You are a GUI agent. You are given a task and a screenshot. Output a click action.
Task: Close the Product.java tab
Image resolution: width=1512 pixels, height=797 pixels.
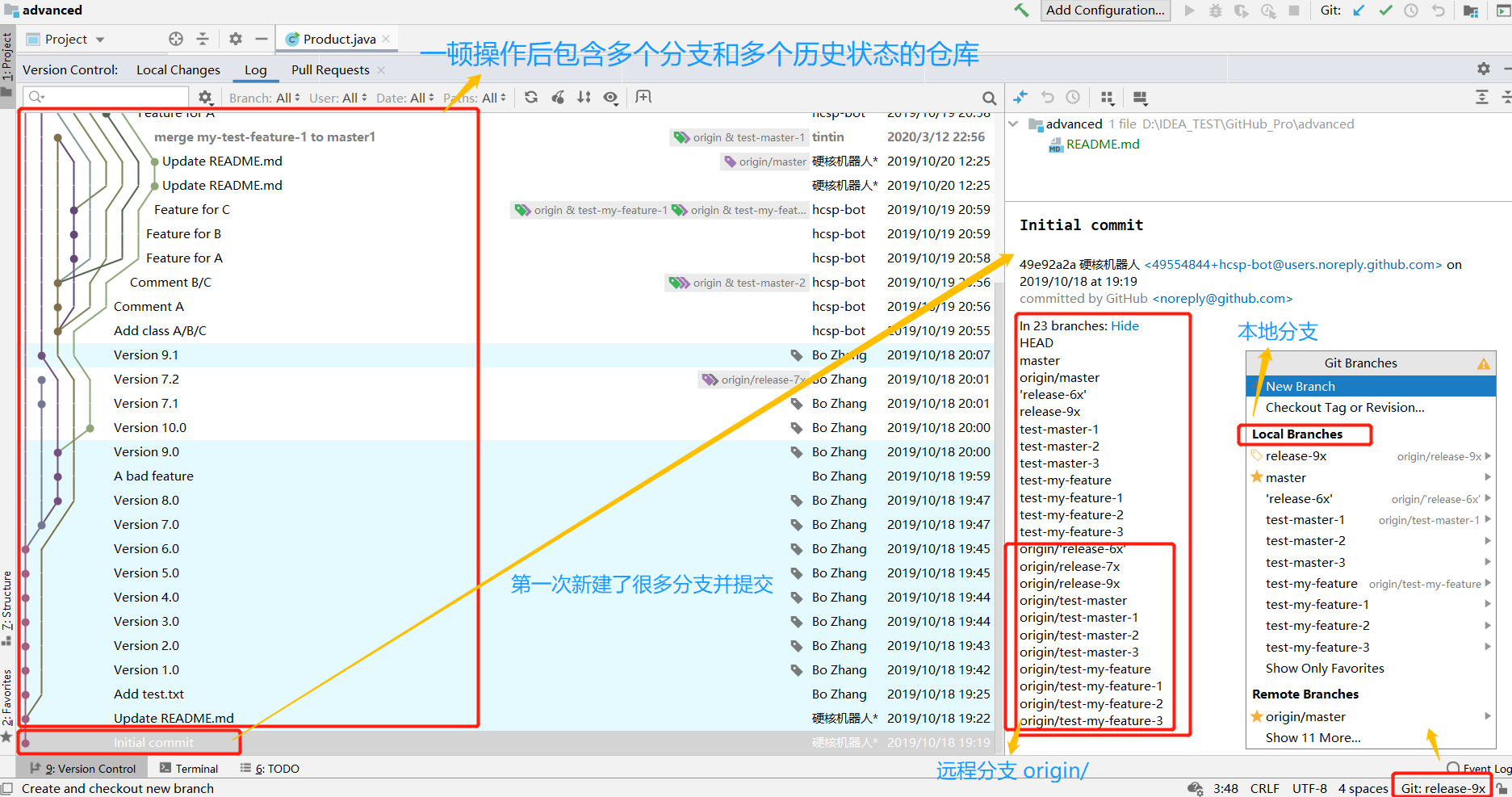coord(387,39)
